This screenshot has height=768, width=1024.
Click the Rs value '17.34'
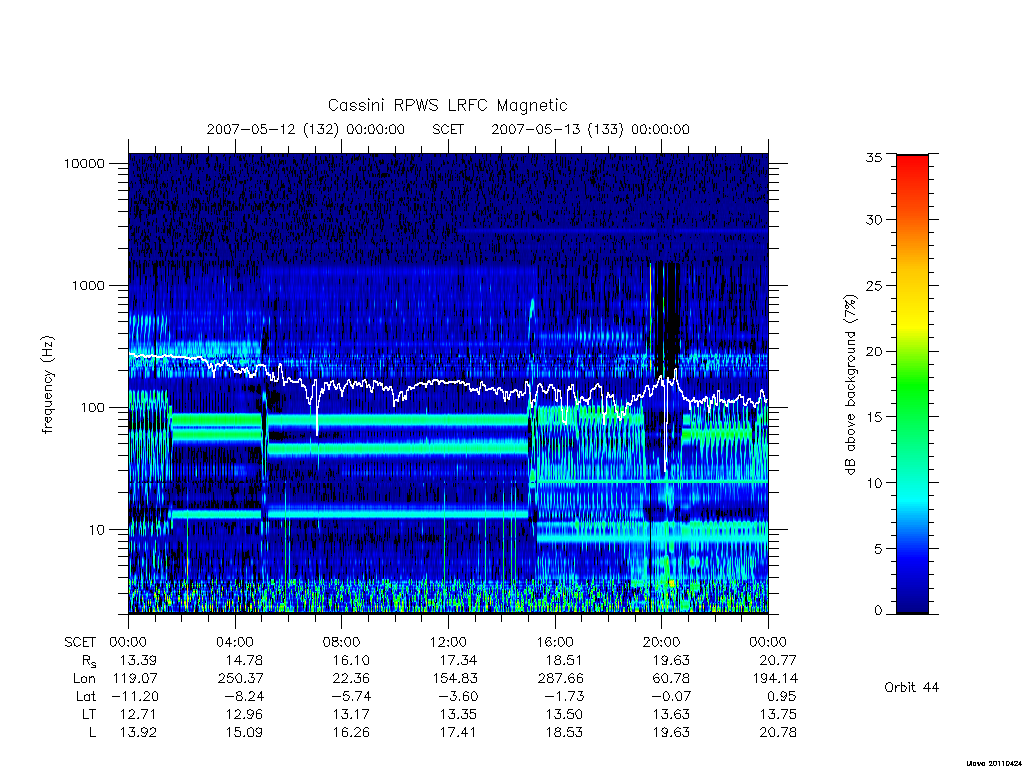click(x=458, y=660)
